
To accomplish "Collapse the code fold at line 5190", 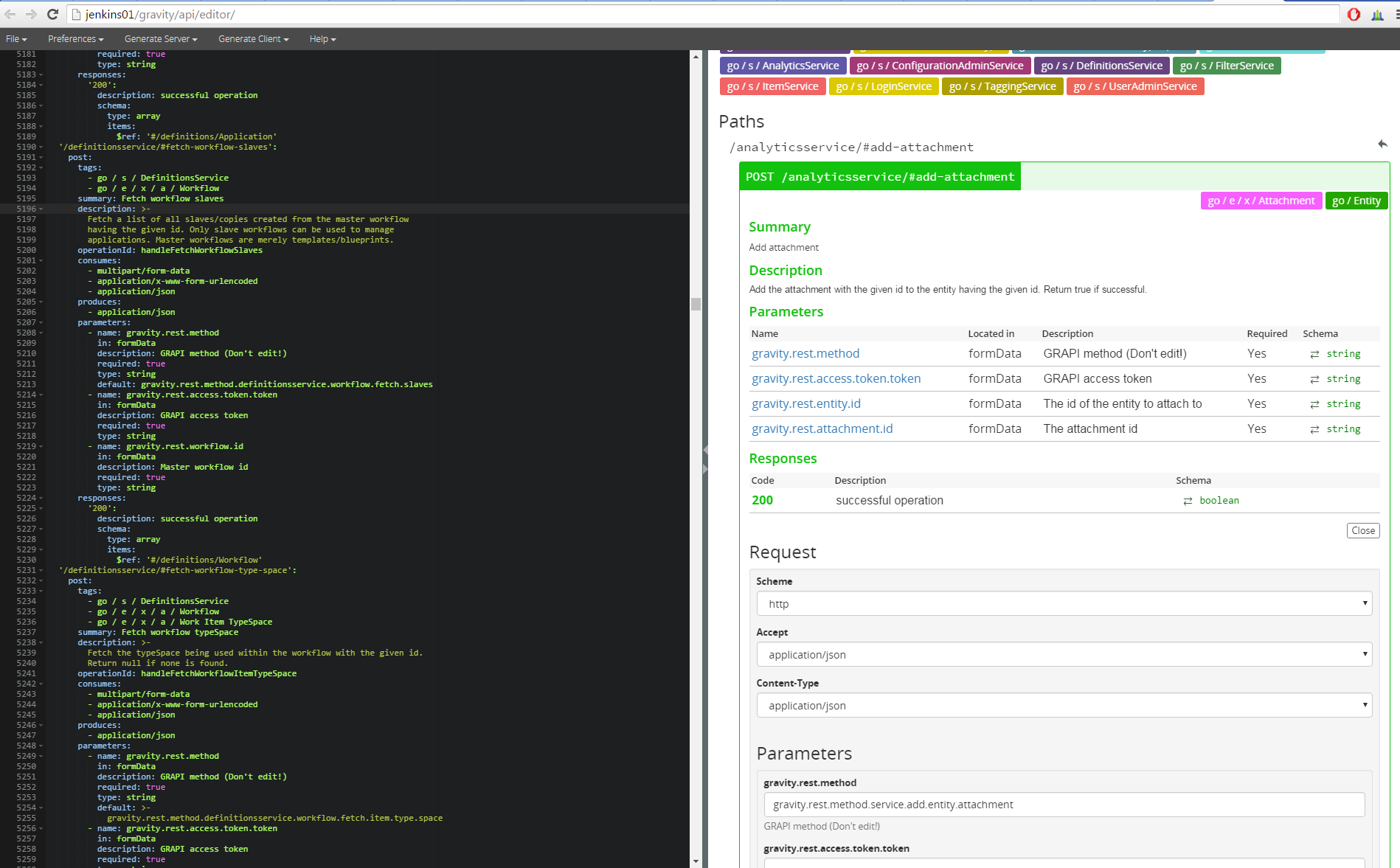I will tap(41, 147).
